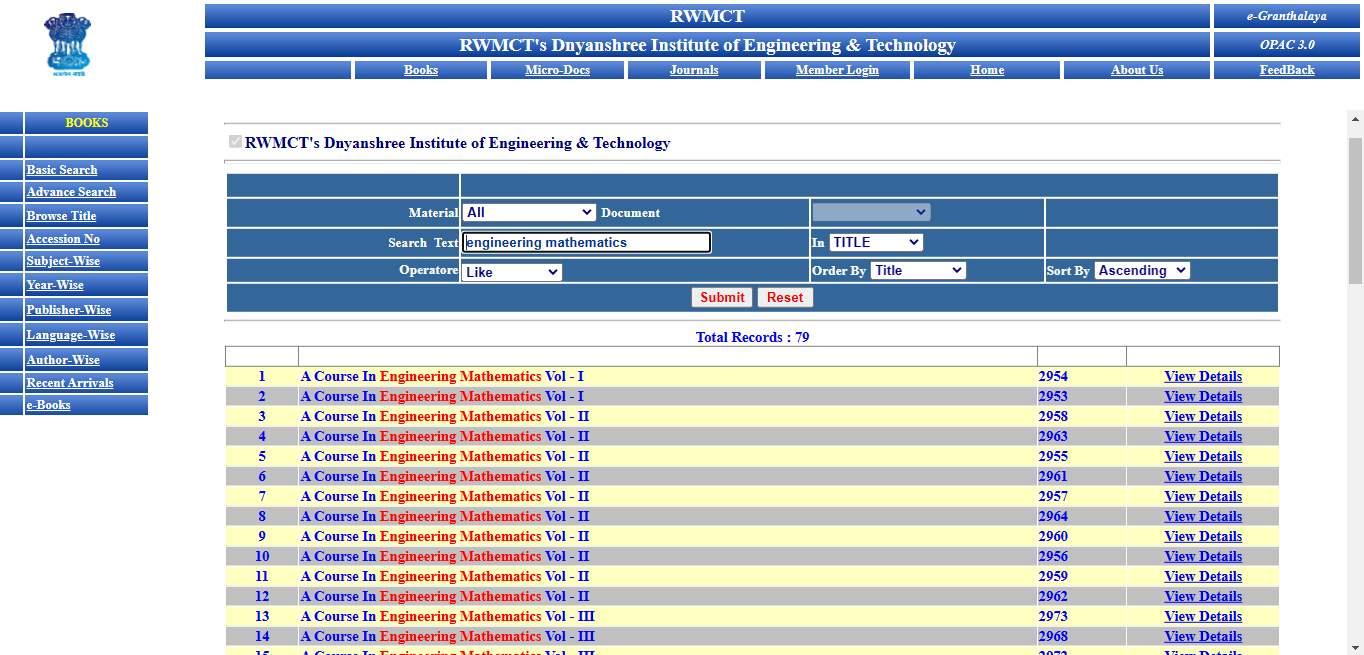
Task: View Details for accession number 2956
Action: 1203,557
